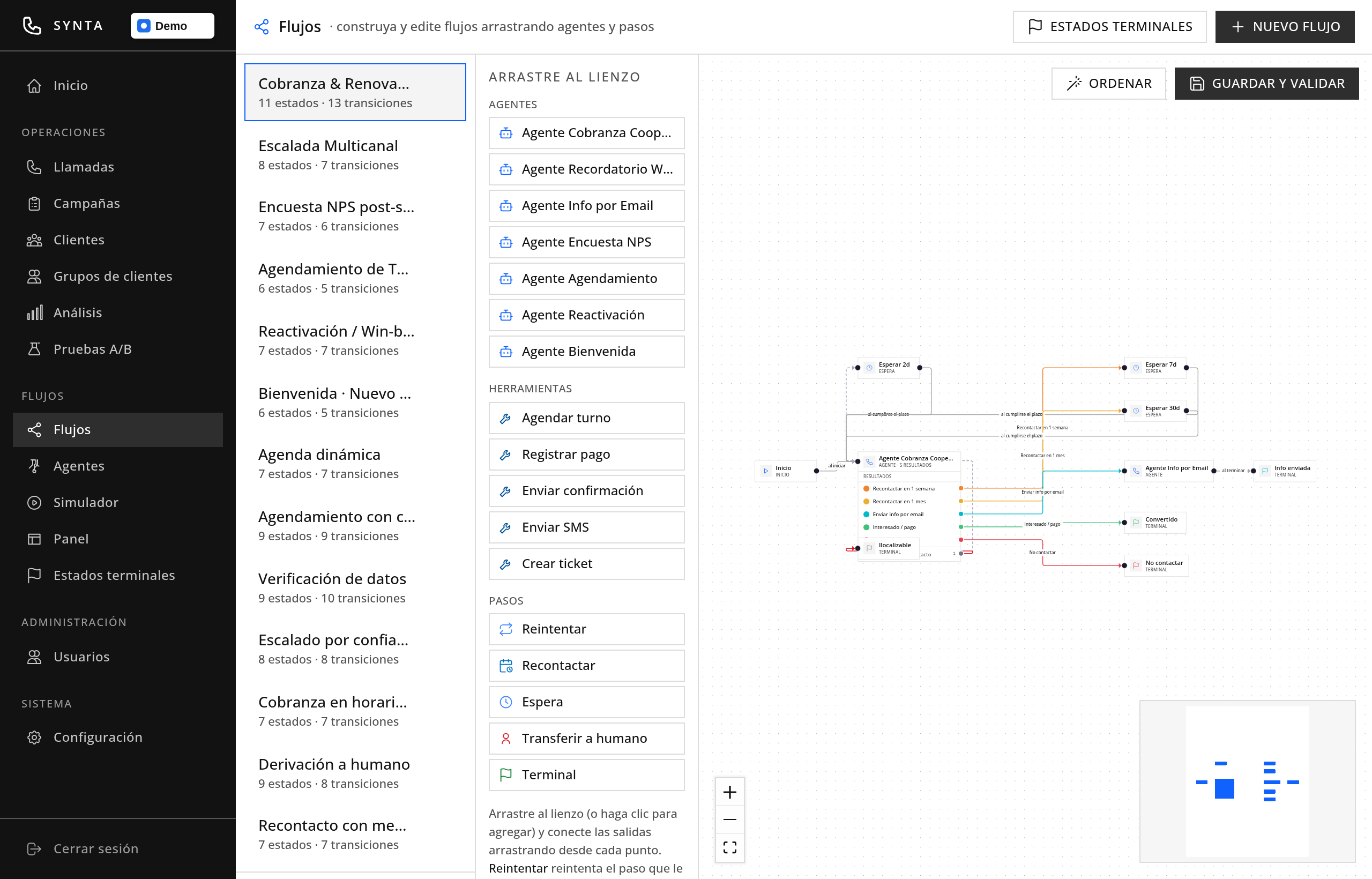Click ORDENAR to auto-arrange nodes
Screen dimensions: 1372x879
coord(1108,83)
